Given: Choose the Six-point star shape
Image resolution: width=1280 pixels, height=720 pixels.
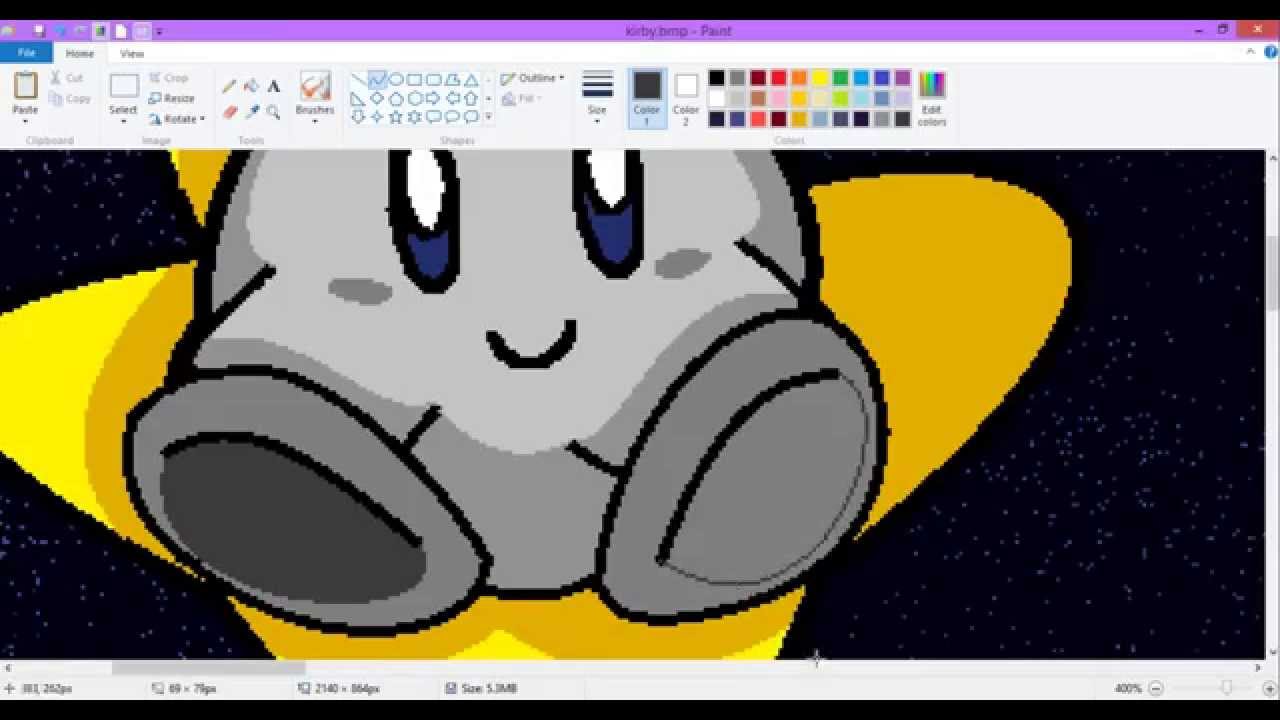Looking at the screenshot, I should [414, 117].
